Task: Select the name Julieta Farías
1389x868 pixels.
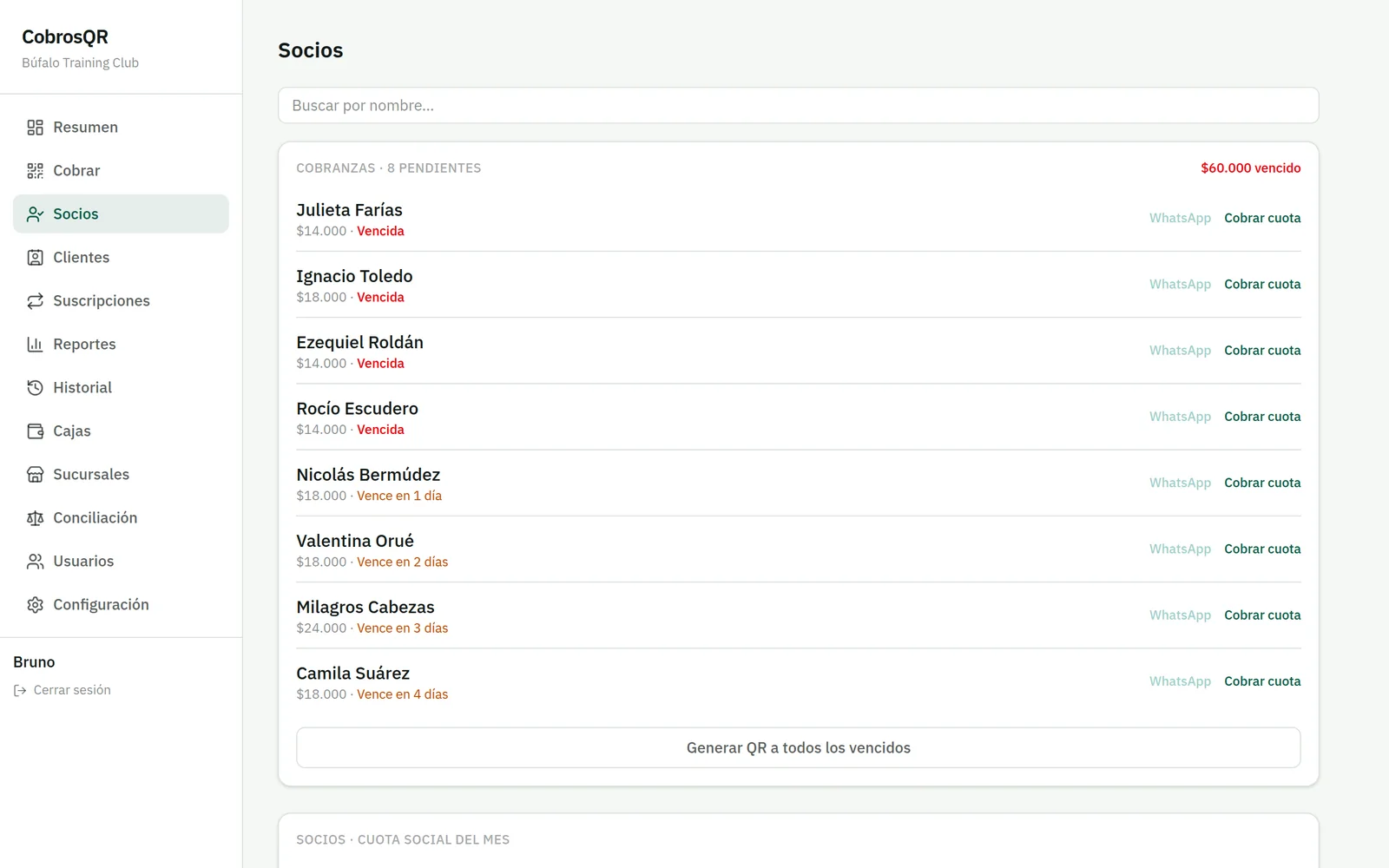Action: (x=349, y=210)
